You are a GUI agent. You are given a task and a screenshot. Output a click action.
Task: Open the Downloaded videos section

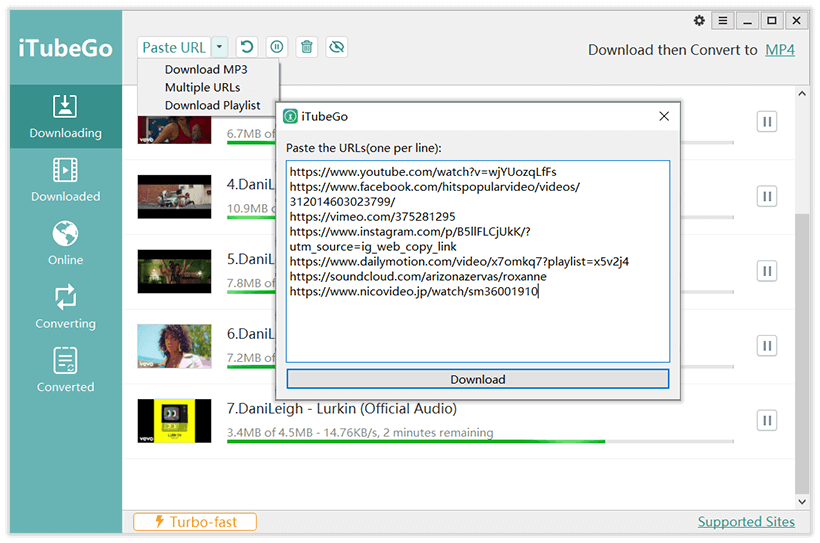tap(65, 180)
